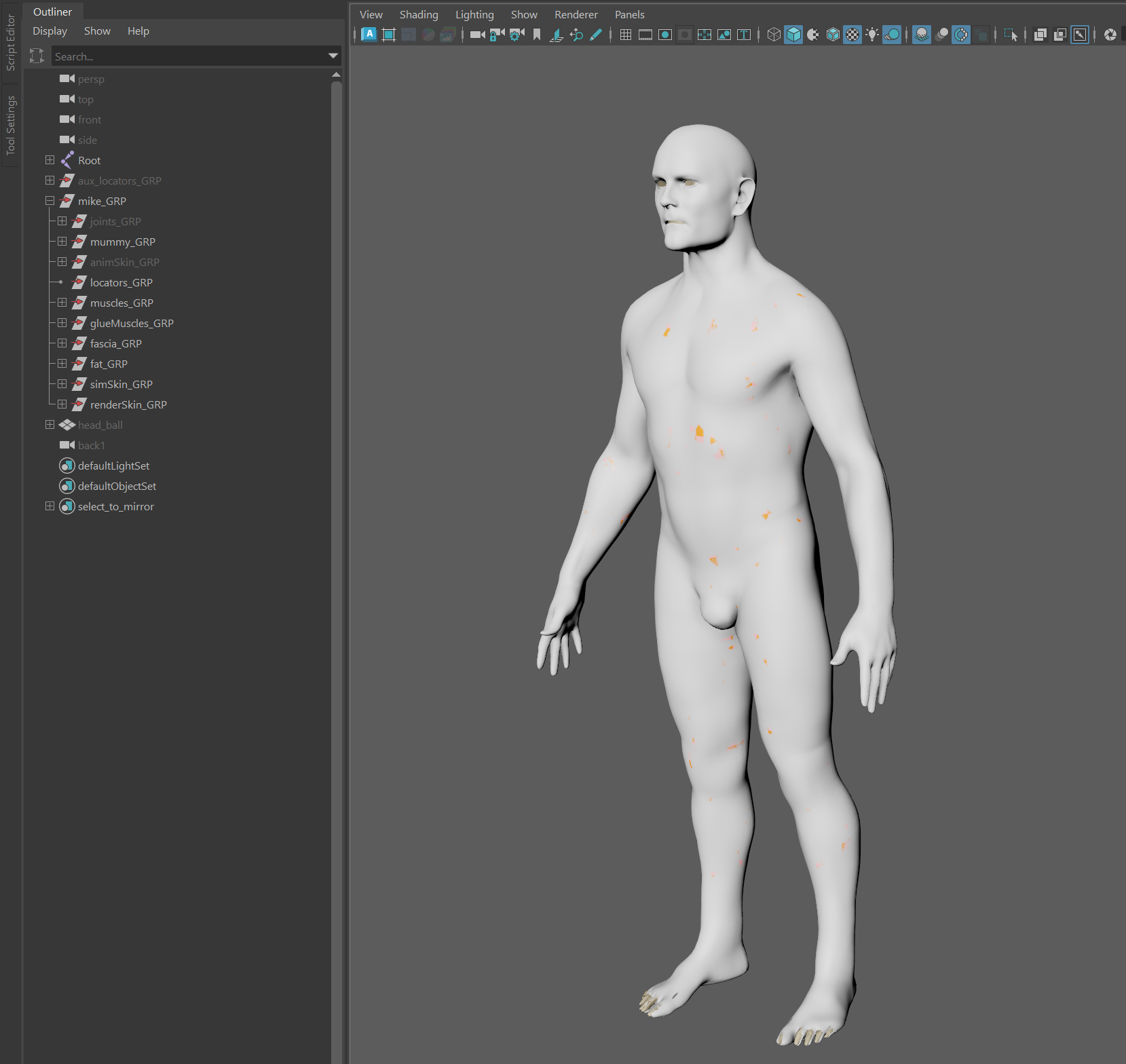Open the camera attribute editor gear icon

coord(514,35)
